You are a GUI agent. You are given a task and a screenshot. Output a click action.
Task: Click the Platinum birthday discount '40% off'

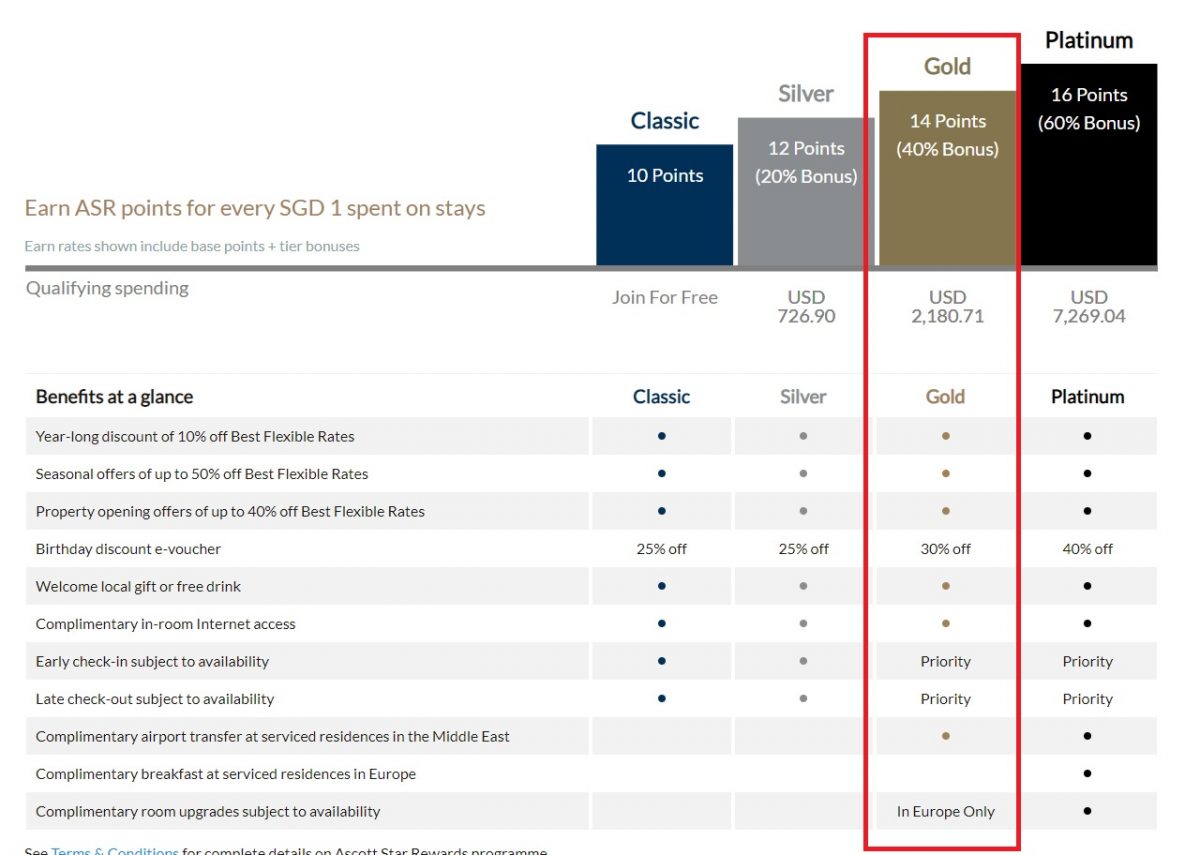coord(1088,549)
